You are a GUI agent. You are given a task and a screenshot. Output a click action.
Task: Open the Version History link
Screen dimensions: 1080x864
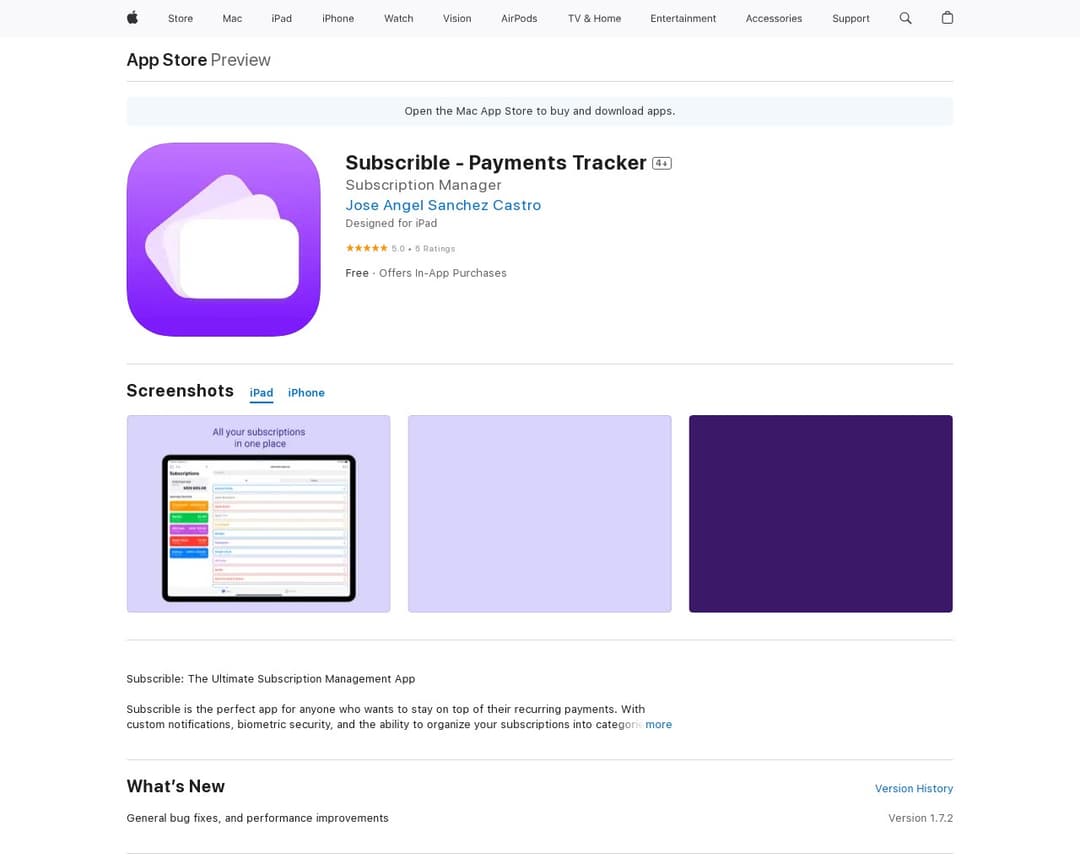tap(914, 789)
